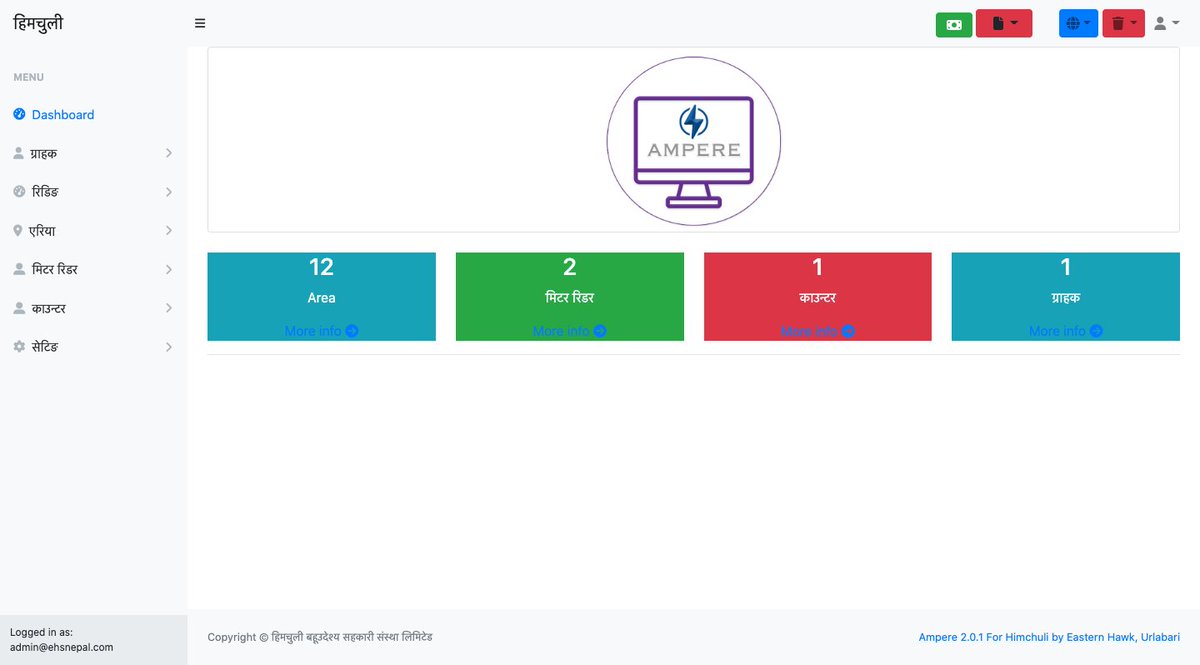The image size is (1200, 665).
Task: Click More info on Area card
Action: [321, 331]
